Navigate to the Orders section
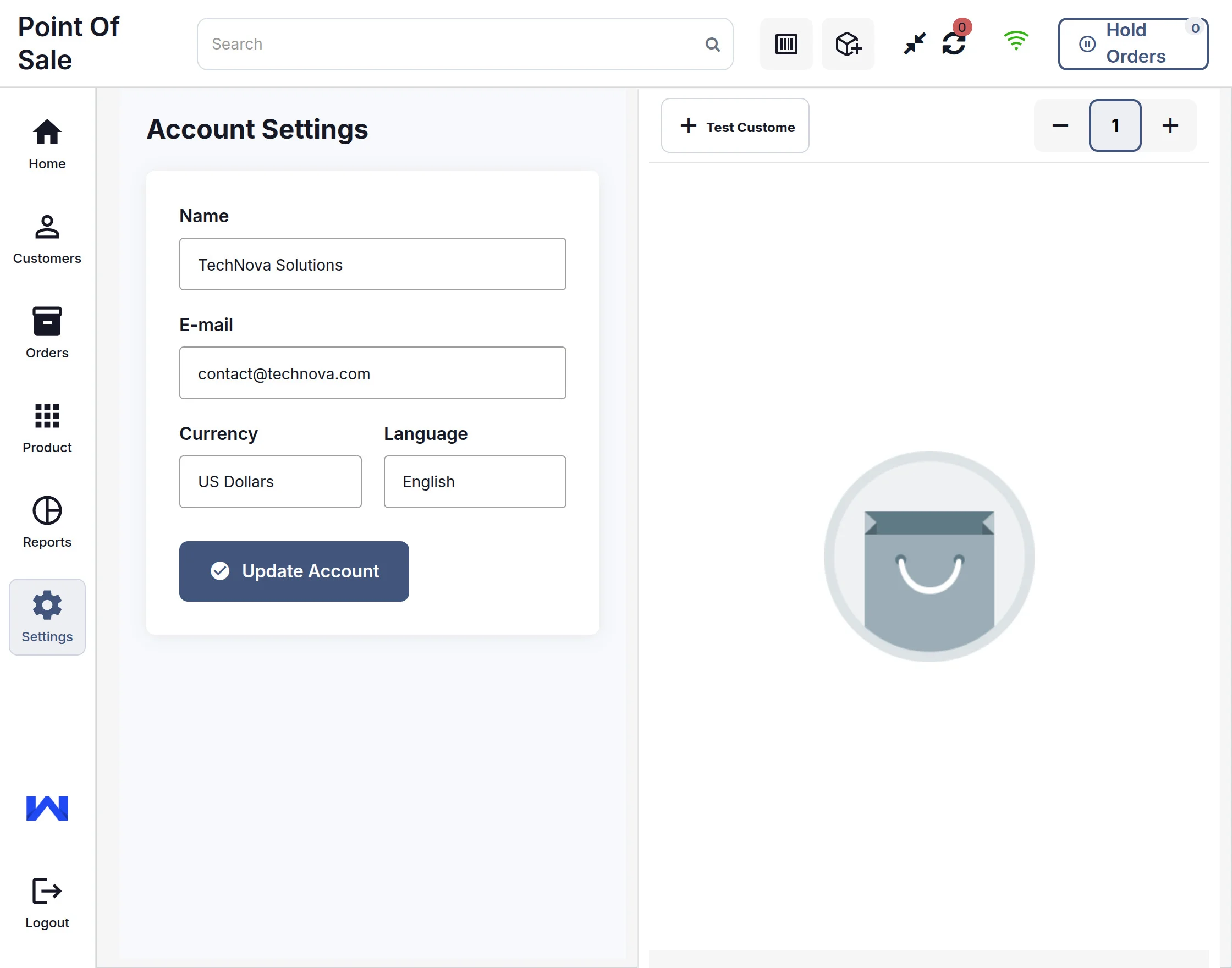1232x968 pixels. pos(47,333)
